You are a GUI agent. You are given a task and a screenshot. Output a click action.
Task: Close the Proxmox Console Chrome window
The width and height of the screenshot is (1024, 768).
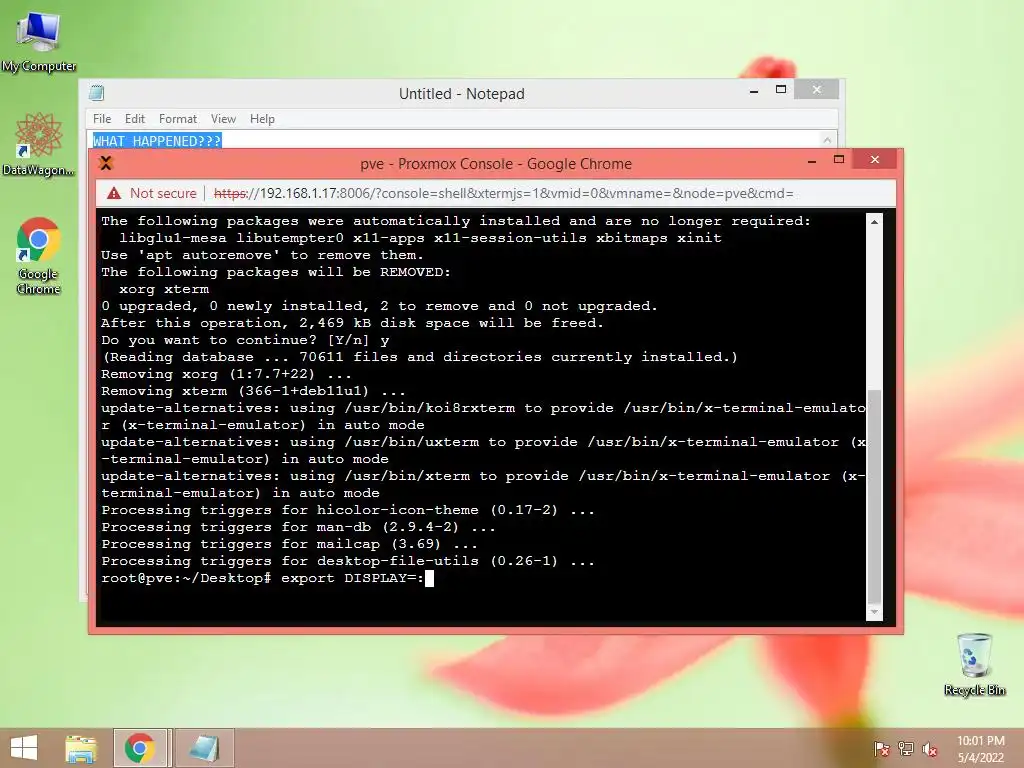point(875,159)
